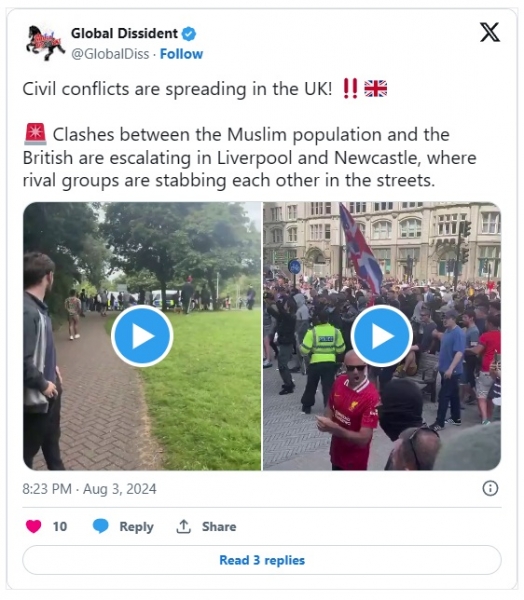Click the blue reply bubble icon
The image size is (524, 600).
(101, 526)
